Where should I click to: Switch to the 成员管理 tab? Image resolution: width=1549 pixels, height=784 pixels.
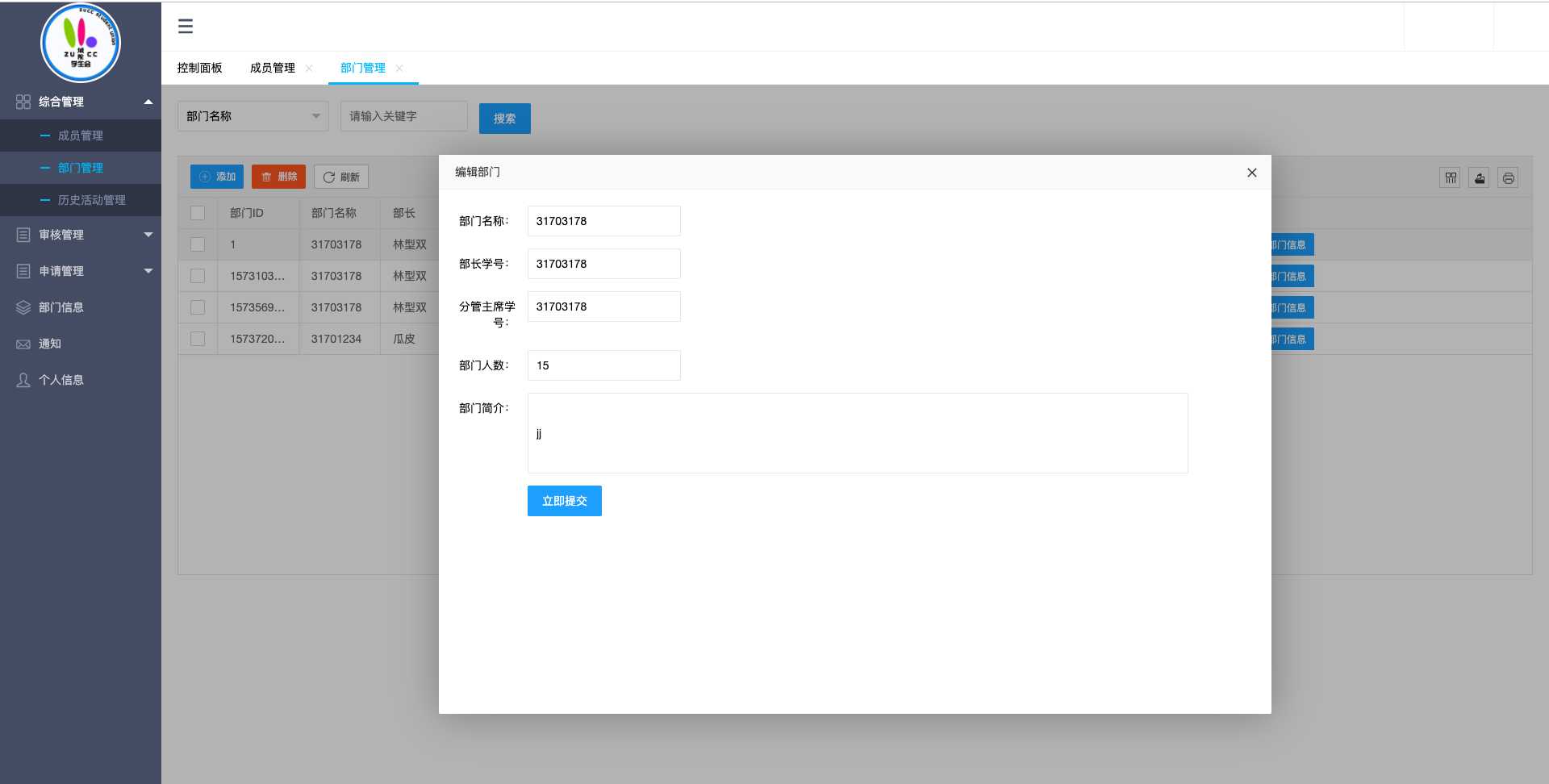pyautogui.click(x=273, y=68)
